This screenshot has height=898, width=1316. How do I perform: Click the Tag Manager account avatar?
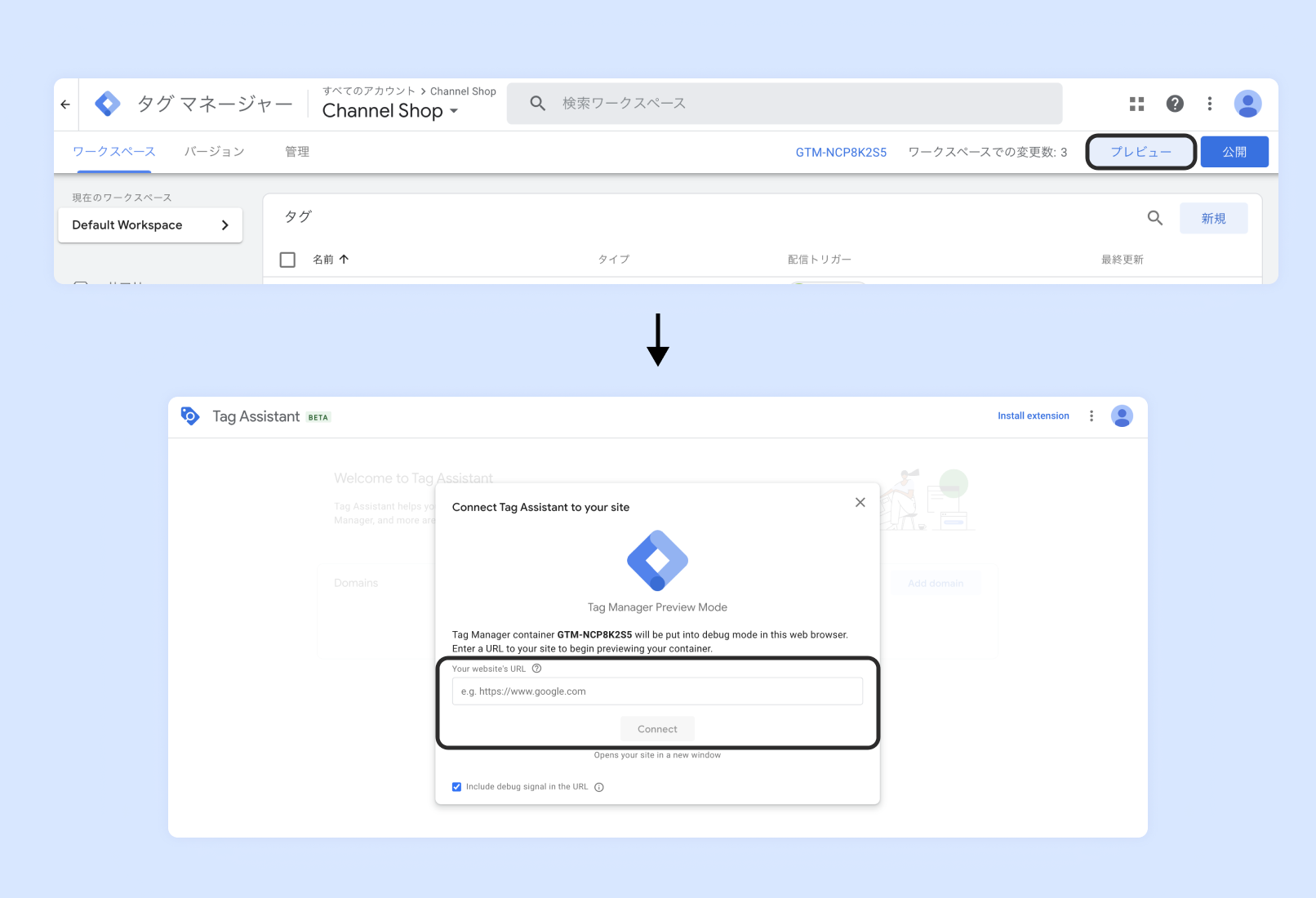coord(1247,104)
